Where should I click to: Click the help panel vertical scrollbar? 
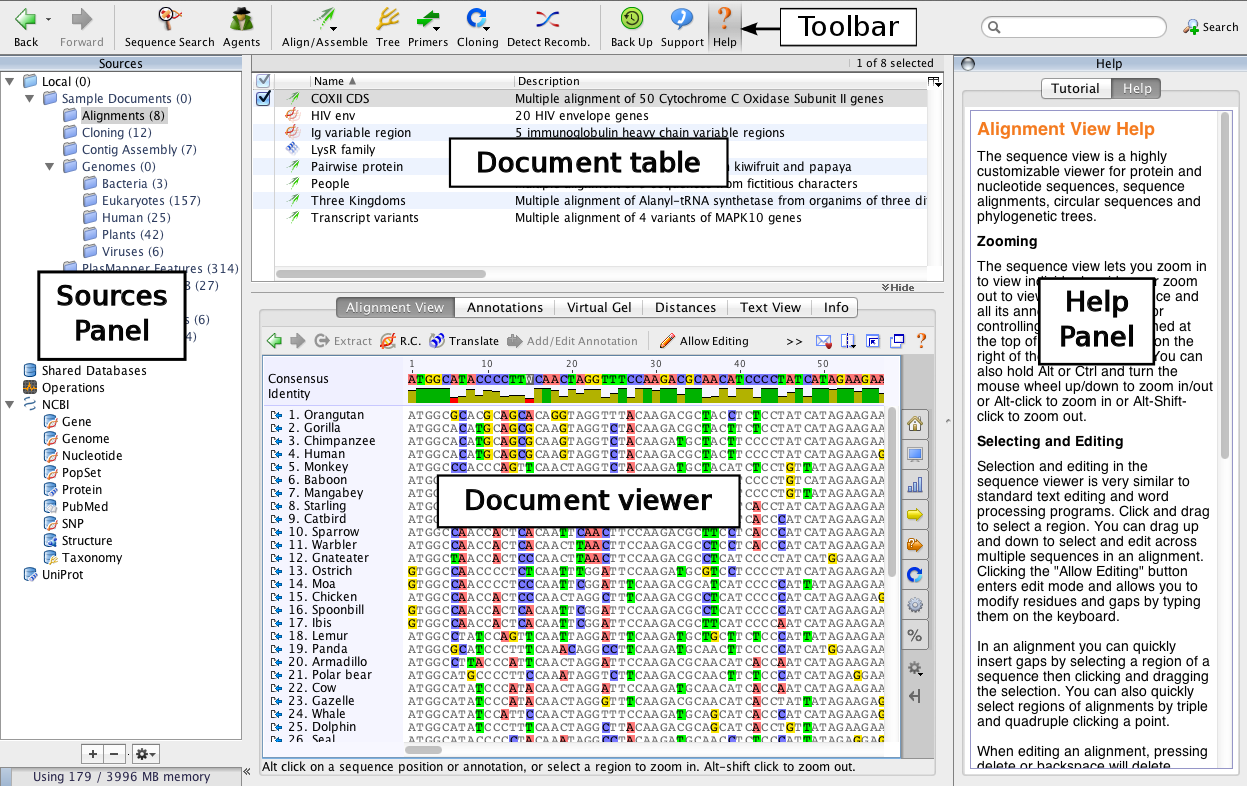tap(1224, 285)
